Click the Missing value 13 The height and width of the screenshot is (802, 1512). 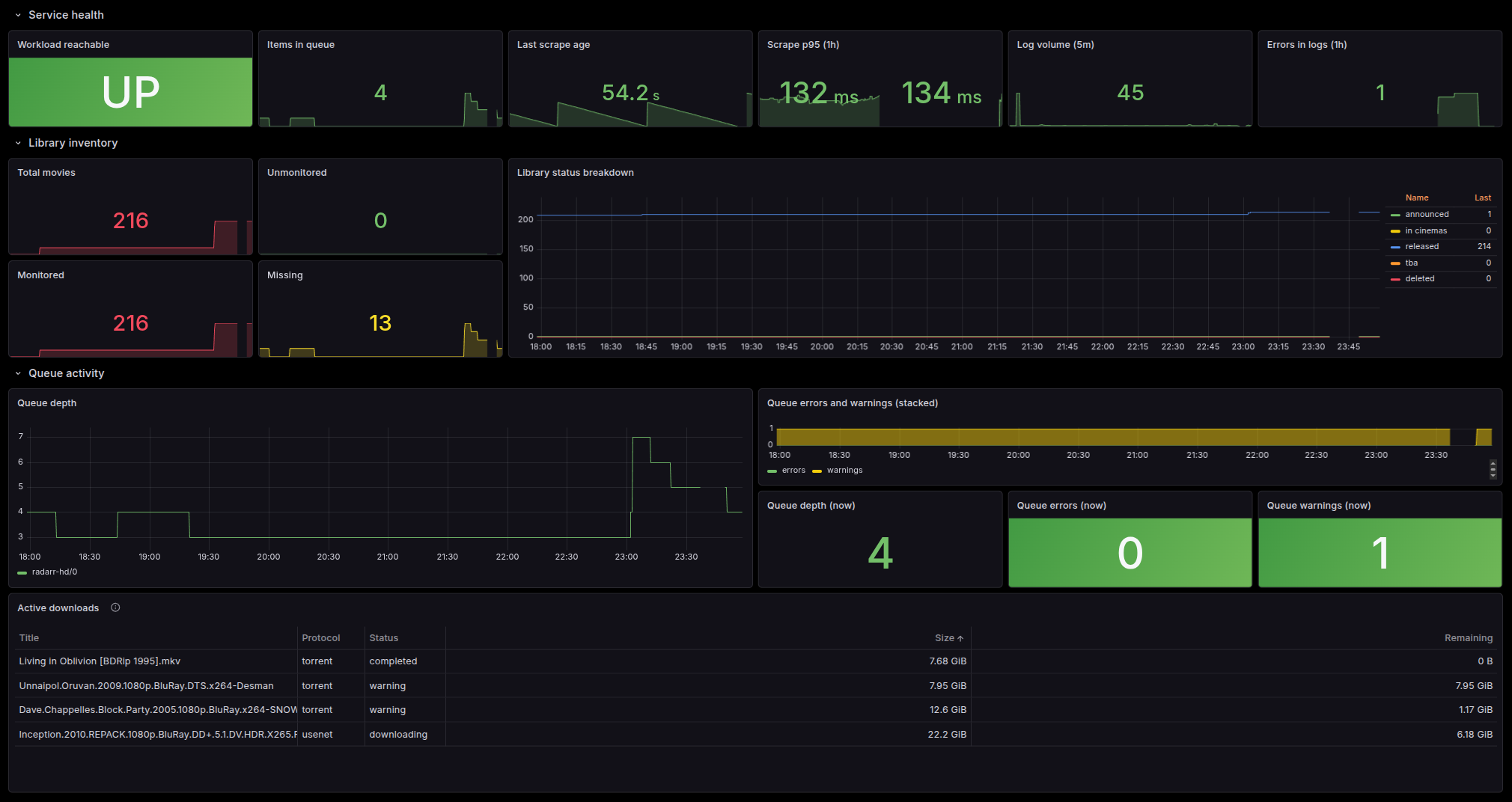coord(380,323)
